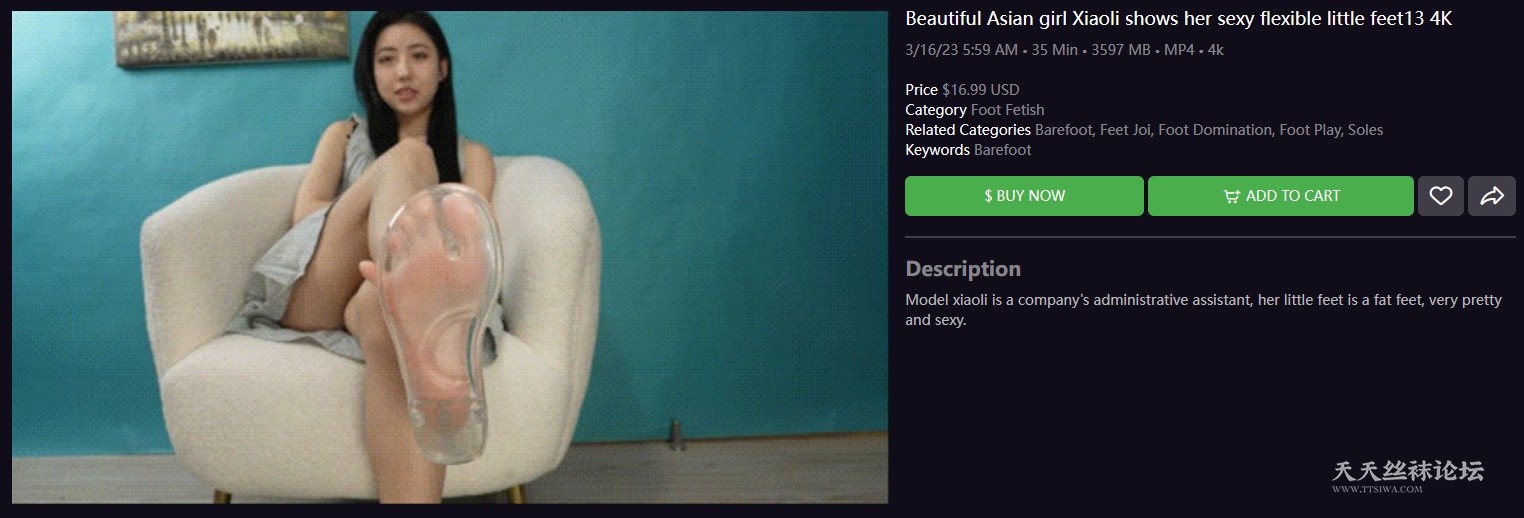
Task: Click the description paragraph text
Action: tap(1203, 310)
